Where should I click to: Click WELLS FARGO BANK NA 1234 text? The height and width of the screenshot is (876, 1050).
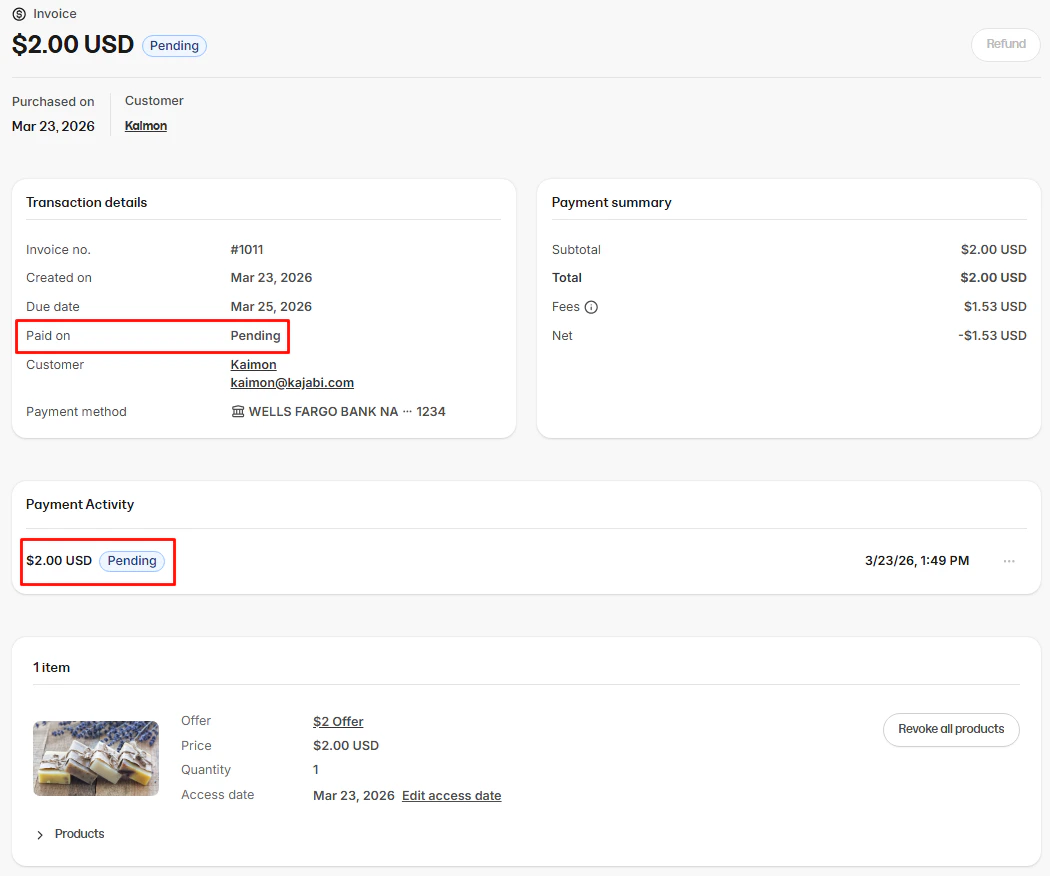coord(347,411)
